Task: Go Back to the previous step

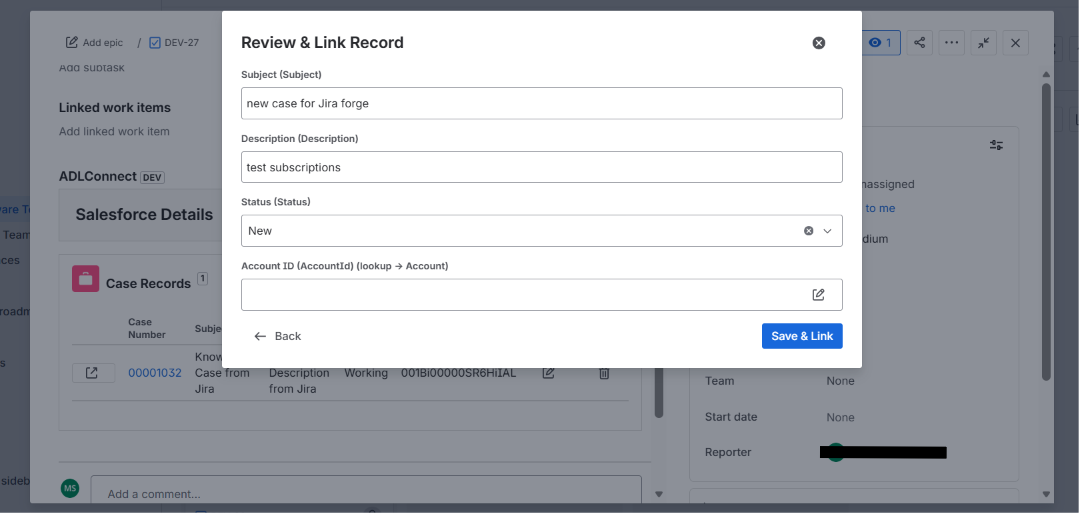Action: click(277, 336)
